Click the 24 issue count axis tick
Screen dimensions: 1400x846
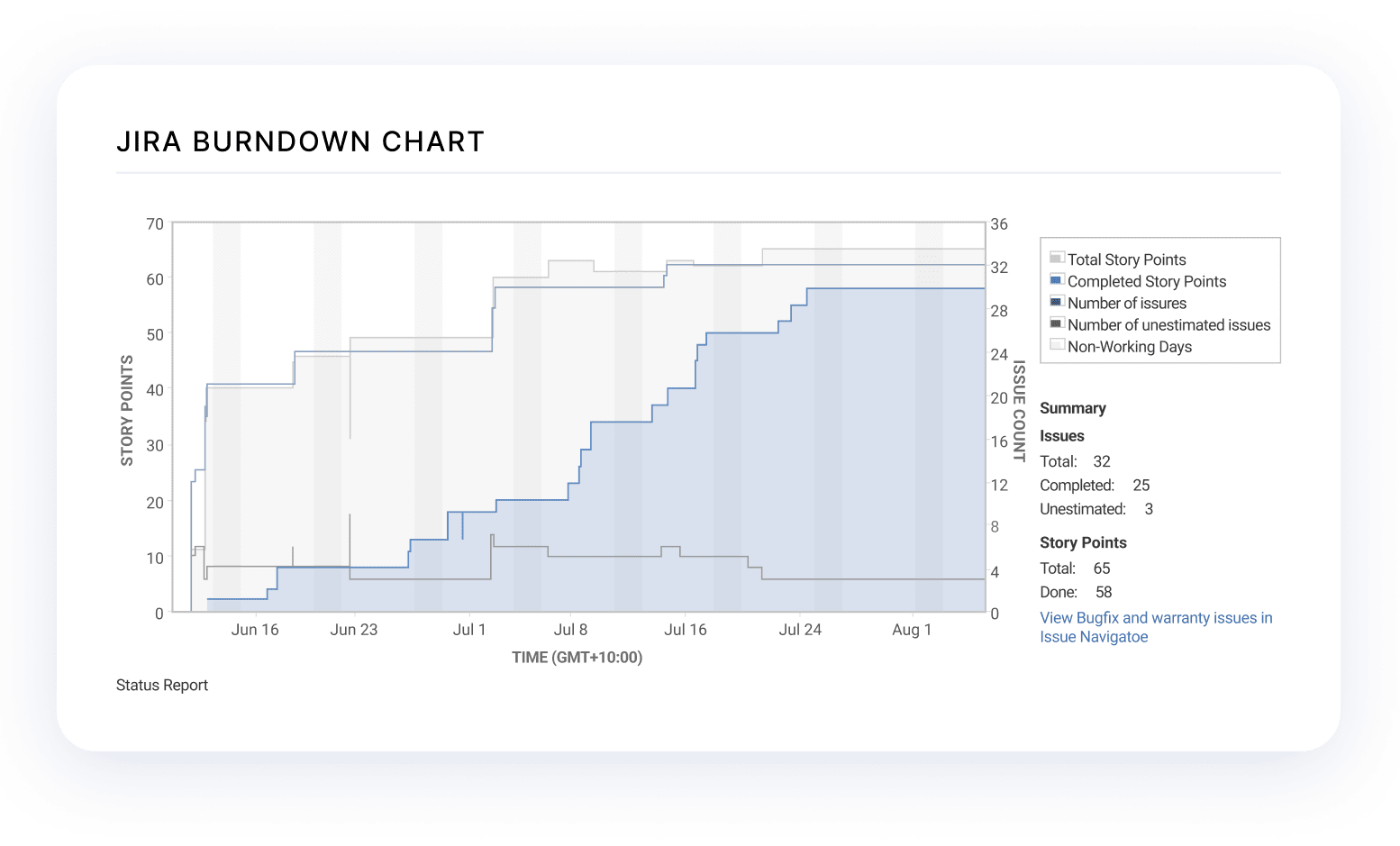coord(999,355)
